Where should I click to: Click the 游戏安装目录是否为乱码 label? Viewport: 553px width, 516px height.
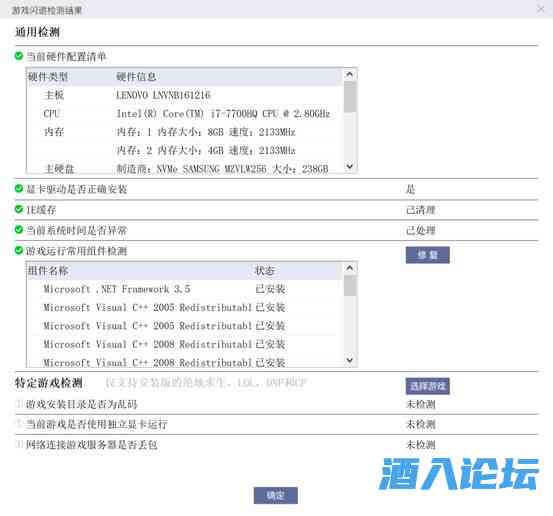click(x=81, y=404)
